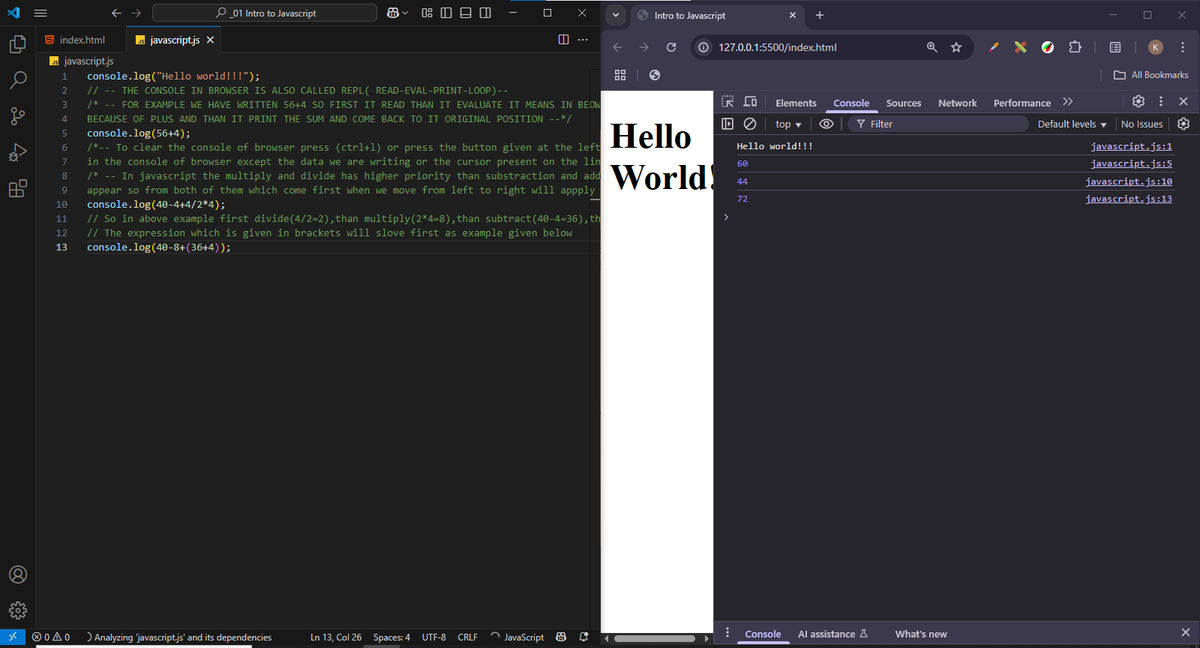Change CRLF end of line sequence

(467, 637)
